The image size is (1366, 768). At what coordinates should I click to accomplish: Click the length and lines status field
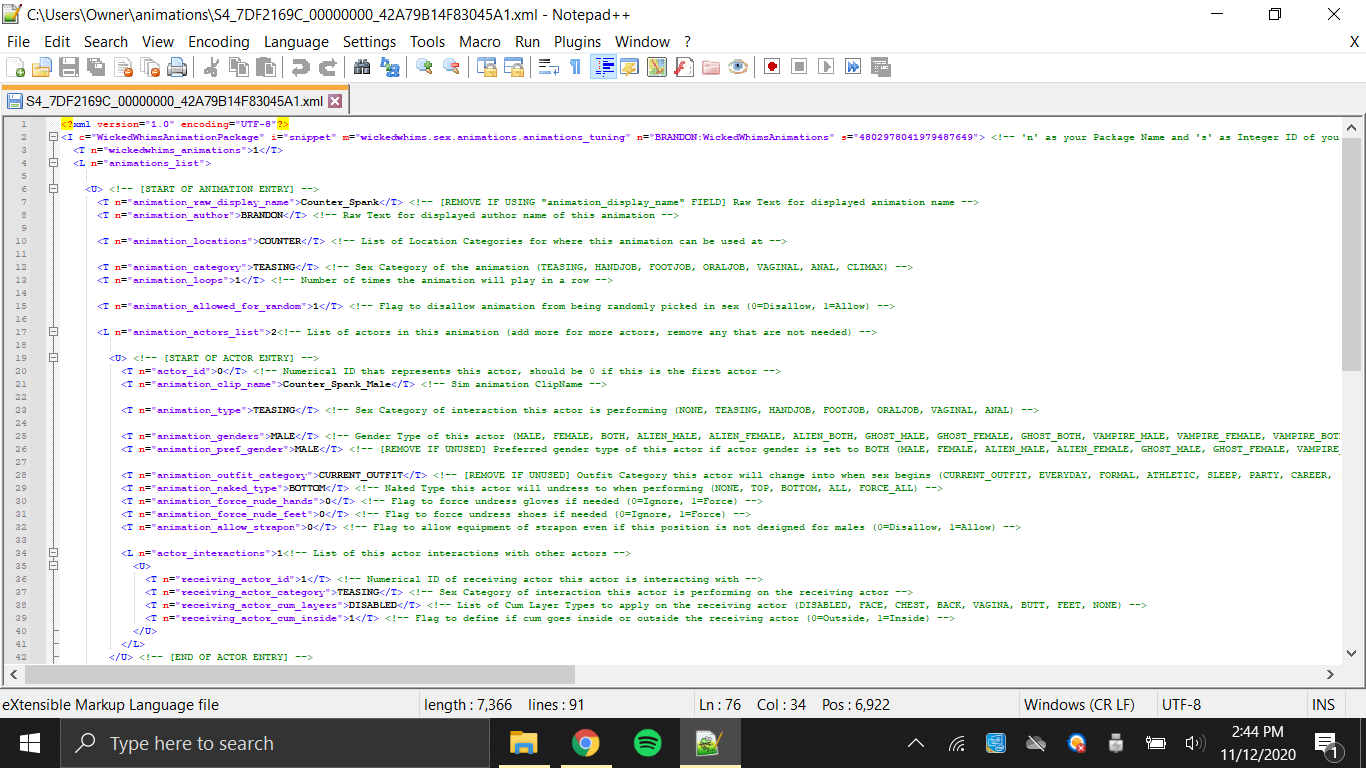pyautogui.click(x=555, y=704)
